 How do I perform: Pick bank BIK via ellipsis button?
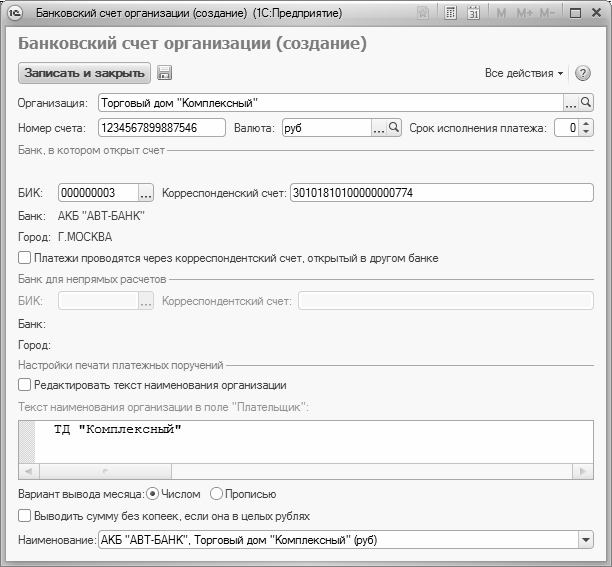tap(146, 193)
